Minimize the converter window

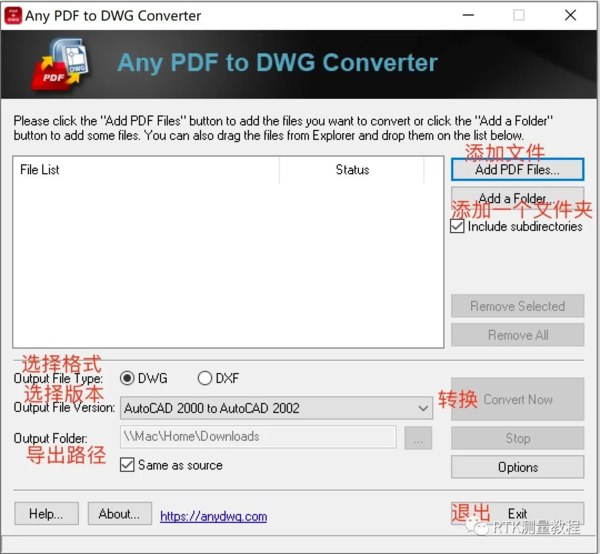click(468, 15)
